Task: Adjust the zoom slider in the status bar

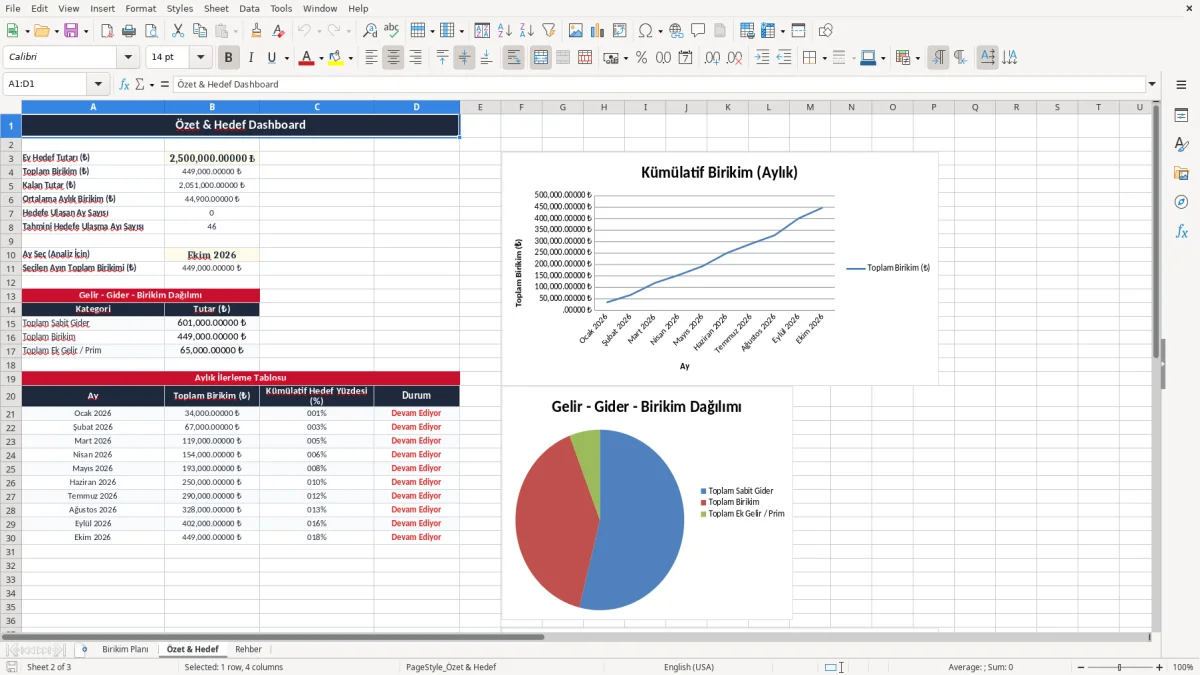Action: tap(1119, 667)
